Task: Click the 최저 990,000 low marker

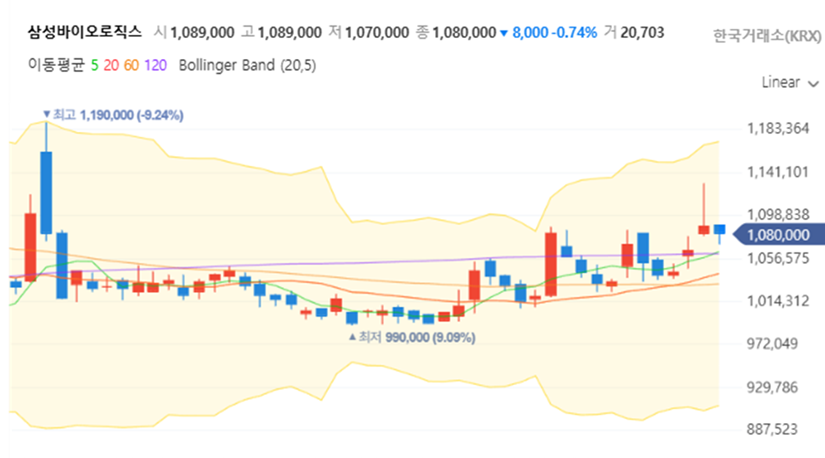Action: click(412, 337)
